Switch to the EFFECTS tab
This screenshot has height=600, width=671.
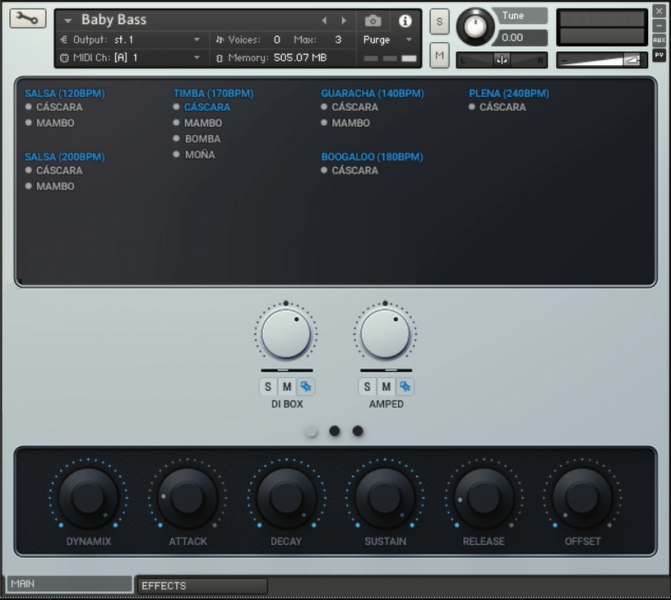201,586
